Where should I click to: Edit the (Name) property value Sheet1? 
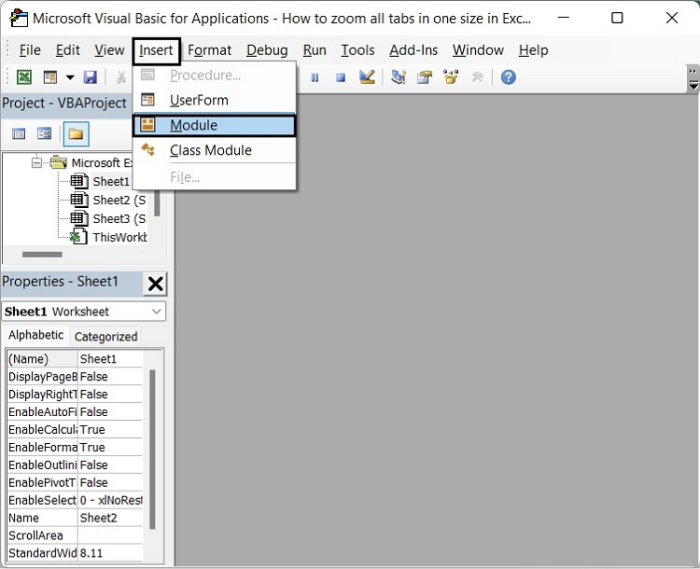[110, 359]
